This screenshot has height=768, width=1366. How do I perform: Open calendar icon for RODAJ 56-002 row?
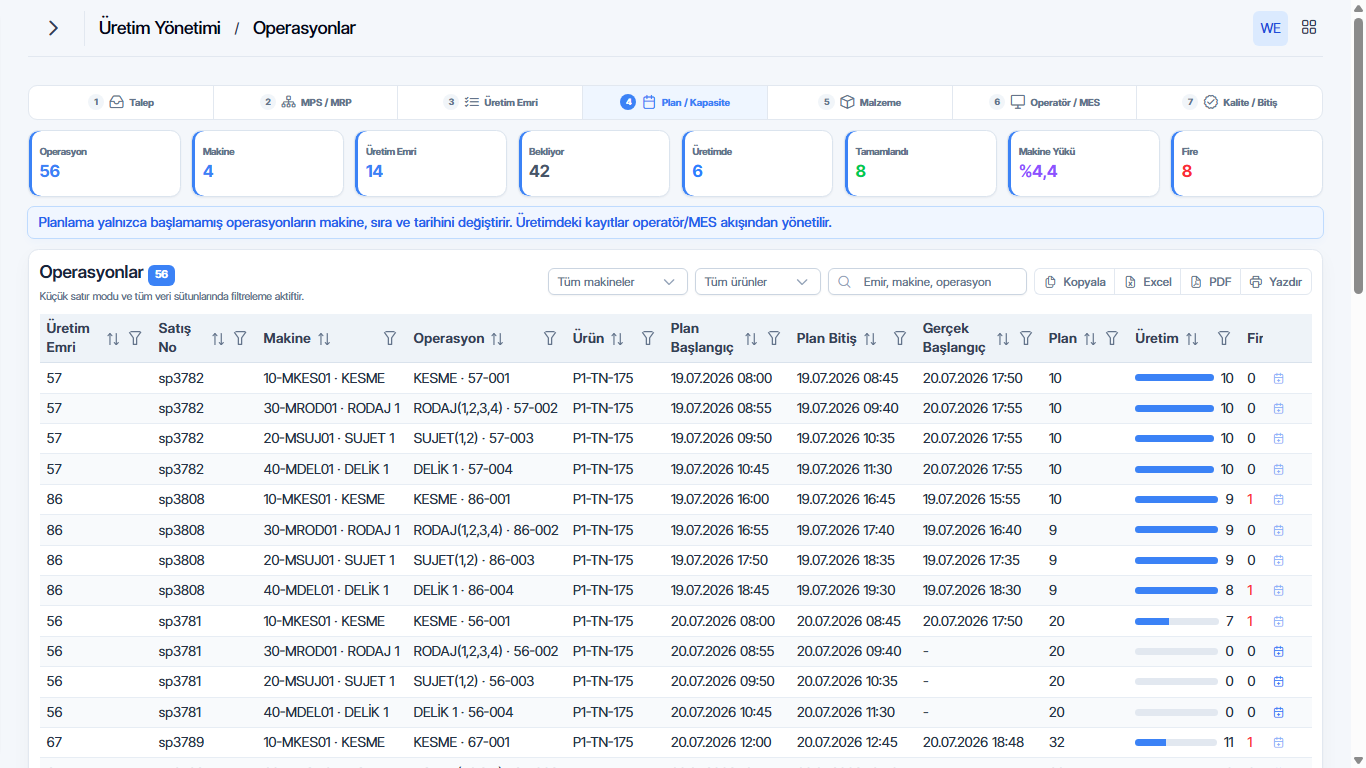(x=1278, y=651)
